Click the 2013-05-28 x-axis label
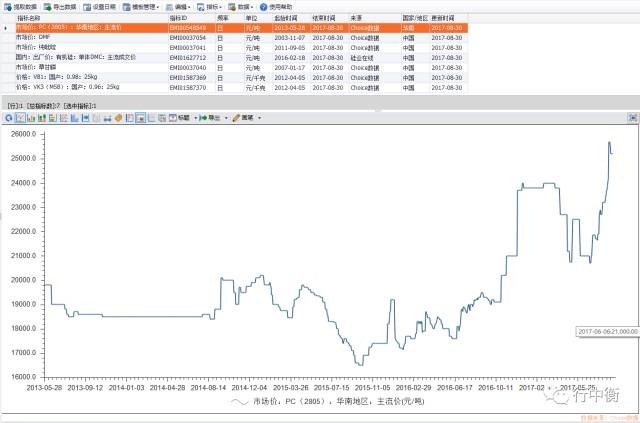640x423 pixels. (x=44, y=388)
